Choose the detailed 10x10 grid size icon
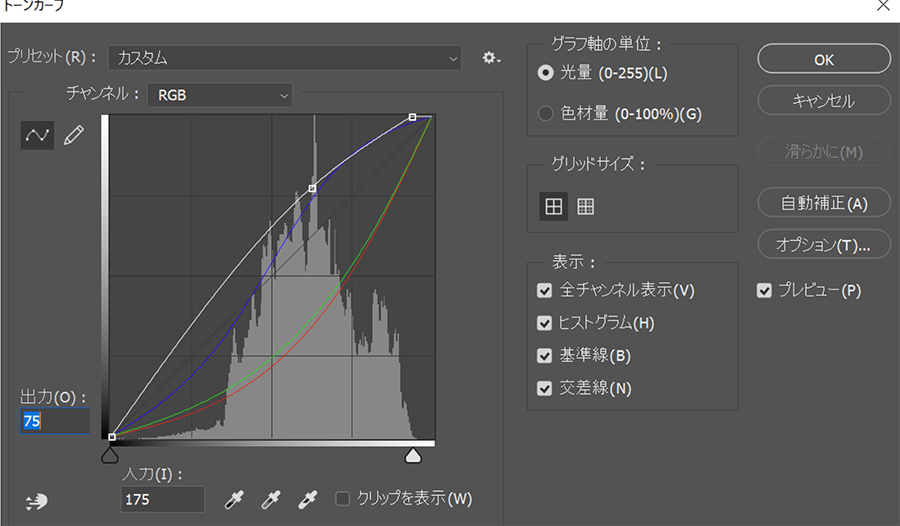Viewport: 900px width, 526px height. tap(585, 206)
